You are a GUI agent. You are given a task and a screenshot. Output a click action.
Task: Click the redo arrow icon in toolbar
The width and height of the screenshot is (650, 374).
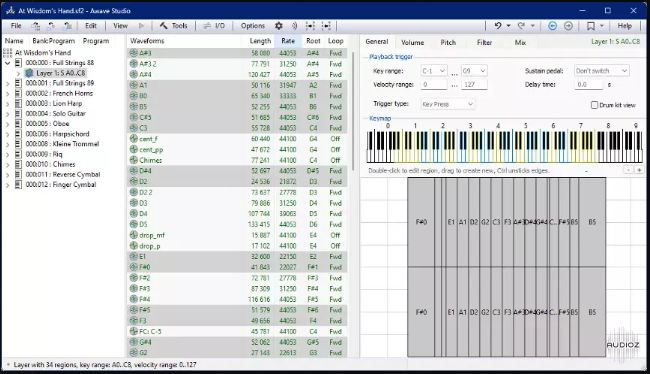(521, 26)
